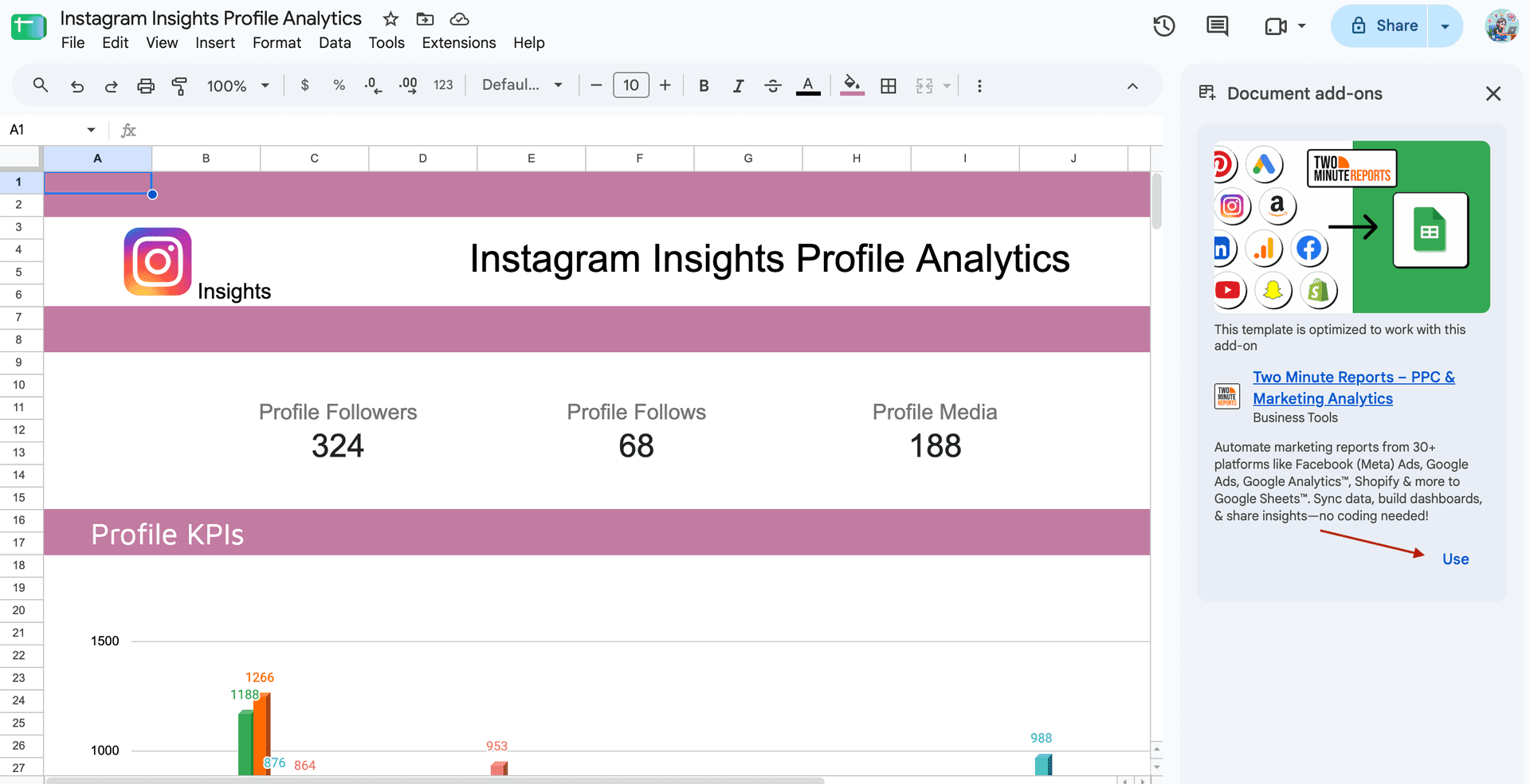This screenshot has width=1530, height=784.
Task: Toggle strikethrough formatting
Action: click(773, 85)
